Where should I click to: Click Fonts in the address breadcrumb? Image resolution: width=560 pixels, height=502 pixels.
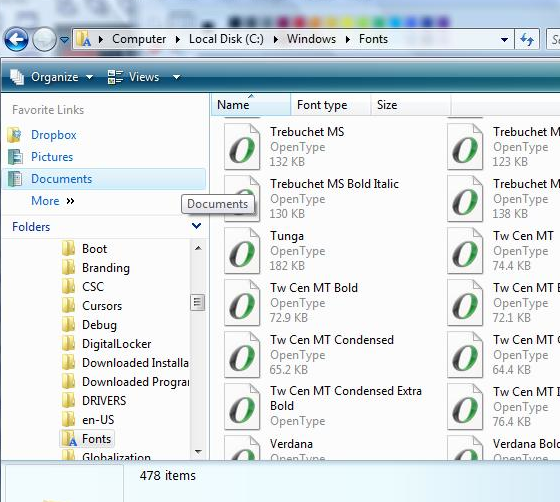pyautogui.click(x=373, y=39)
